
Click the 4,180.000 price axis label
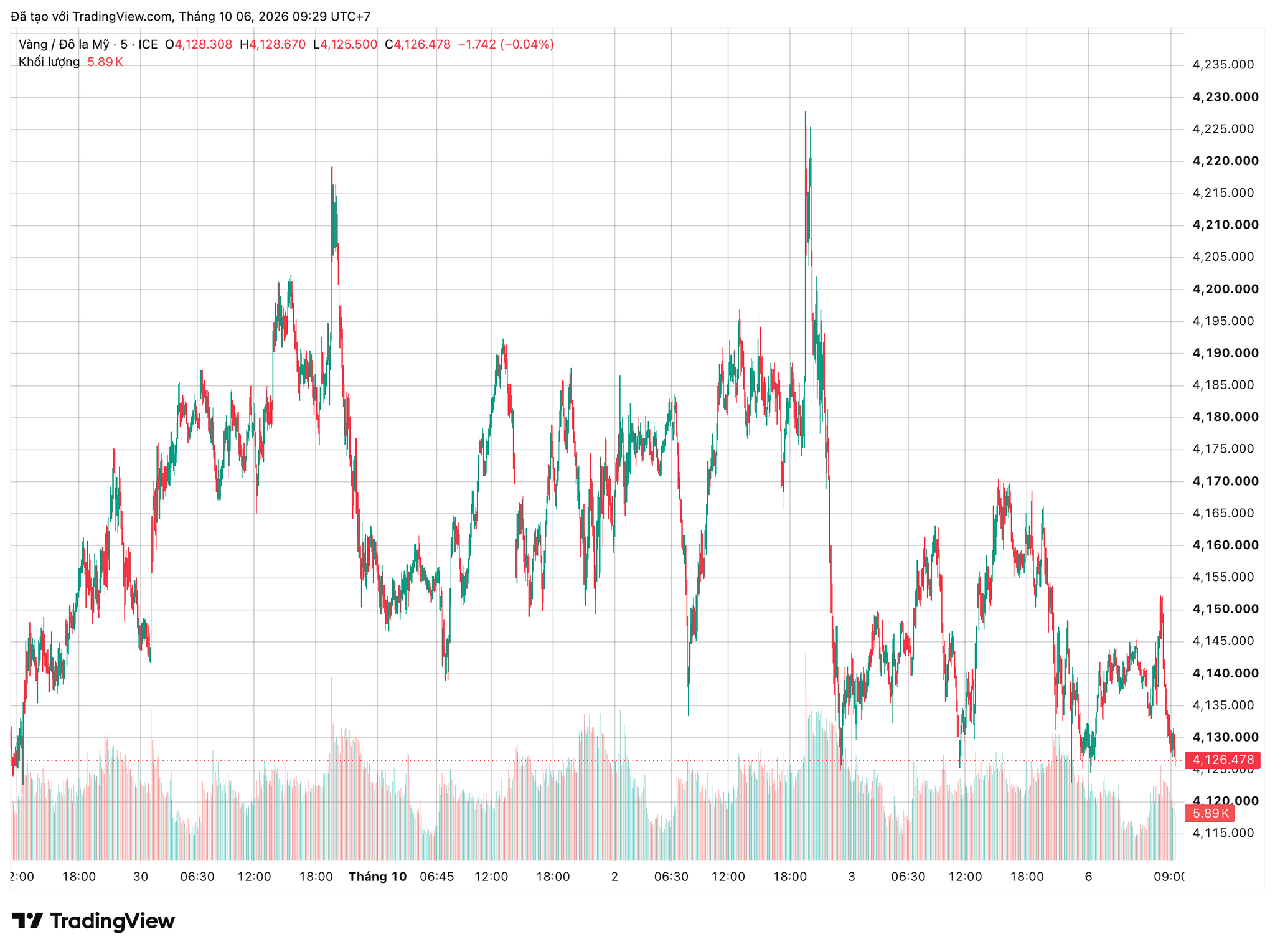pos(1225,417)
